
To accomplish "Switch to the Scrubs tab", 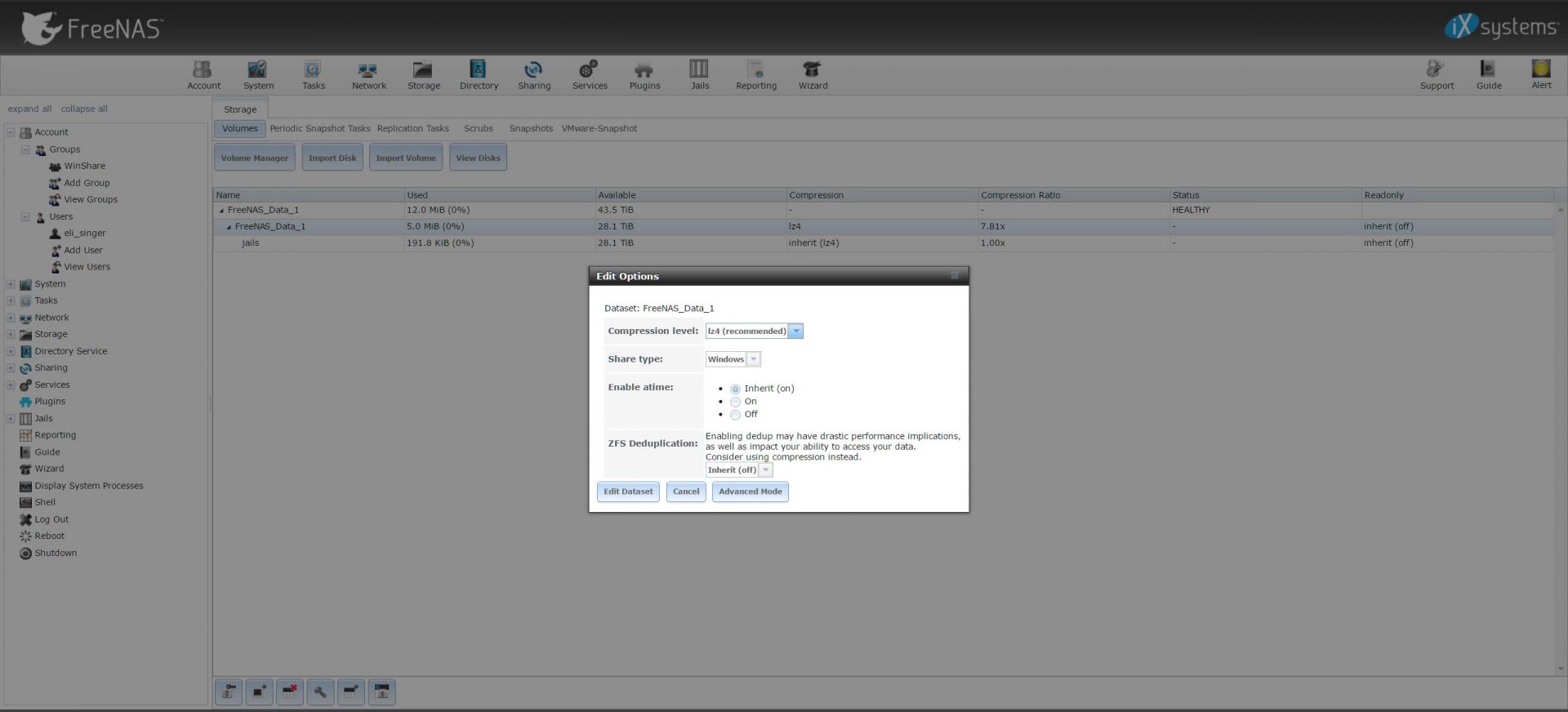I will coord(479,128).
